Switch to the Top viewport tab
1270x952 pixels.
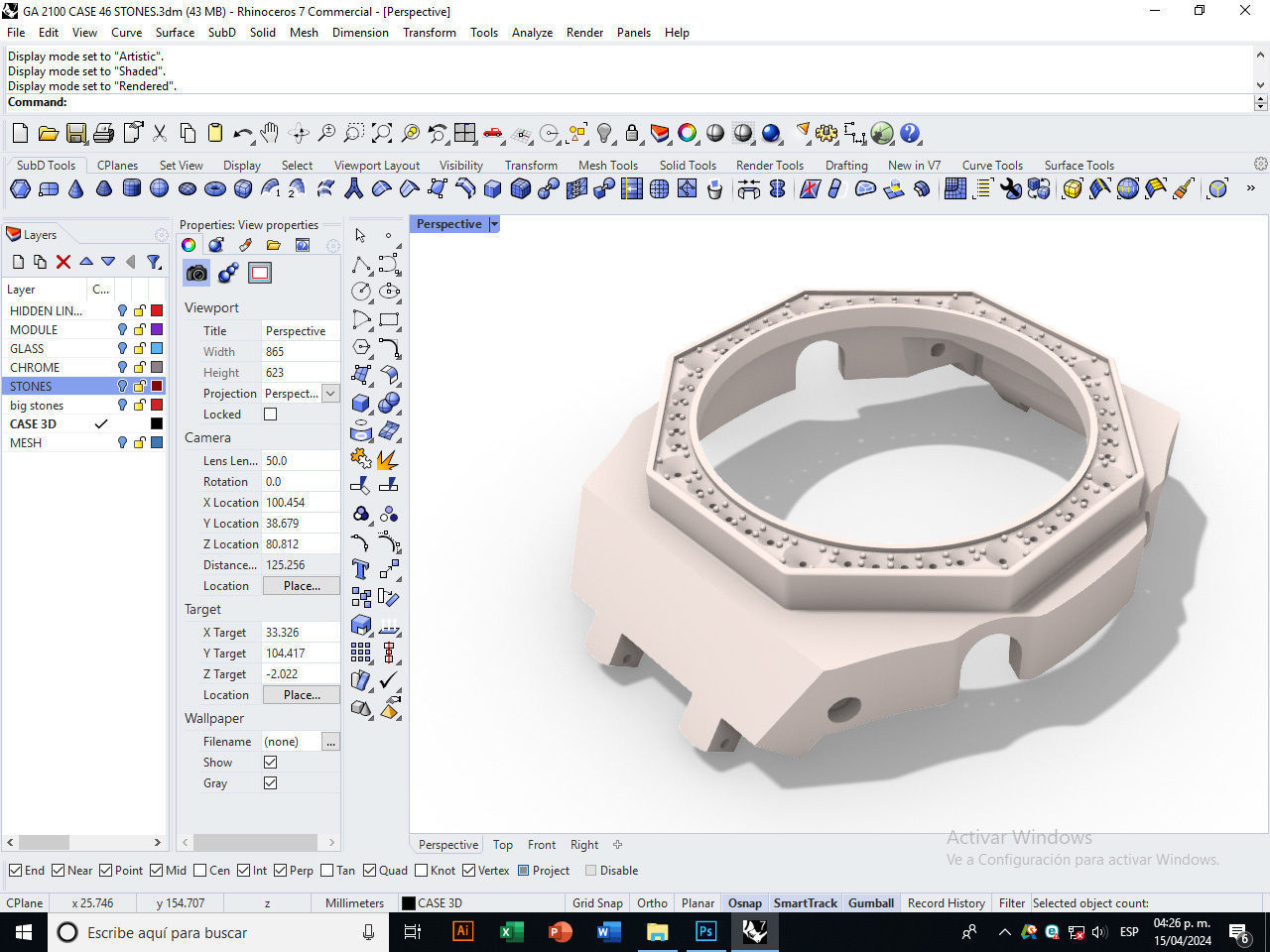click(503, 845)
